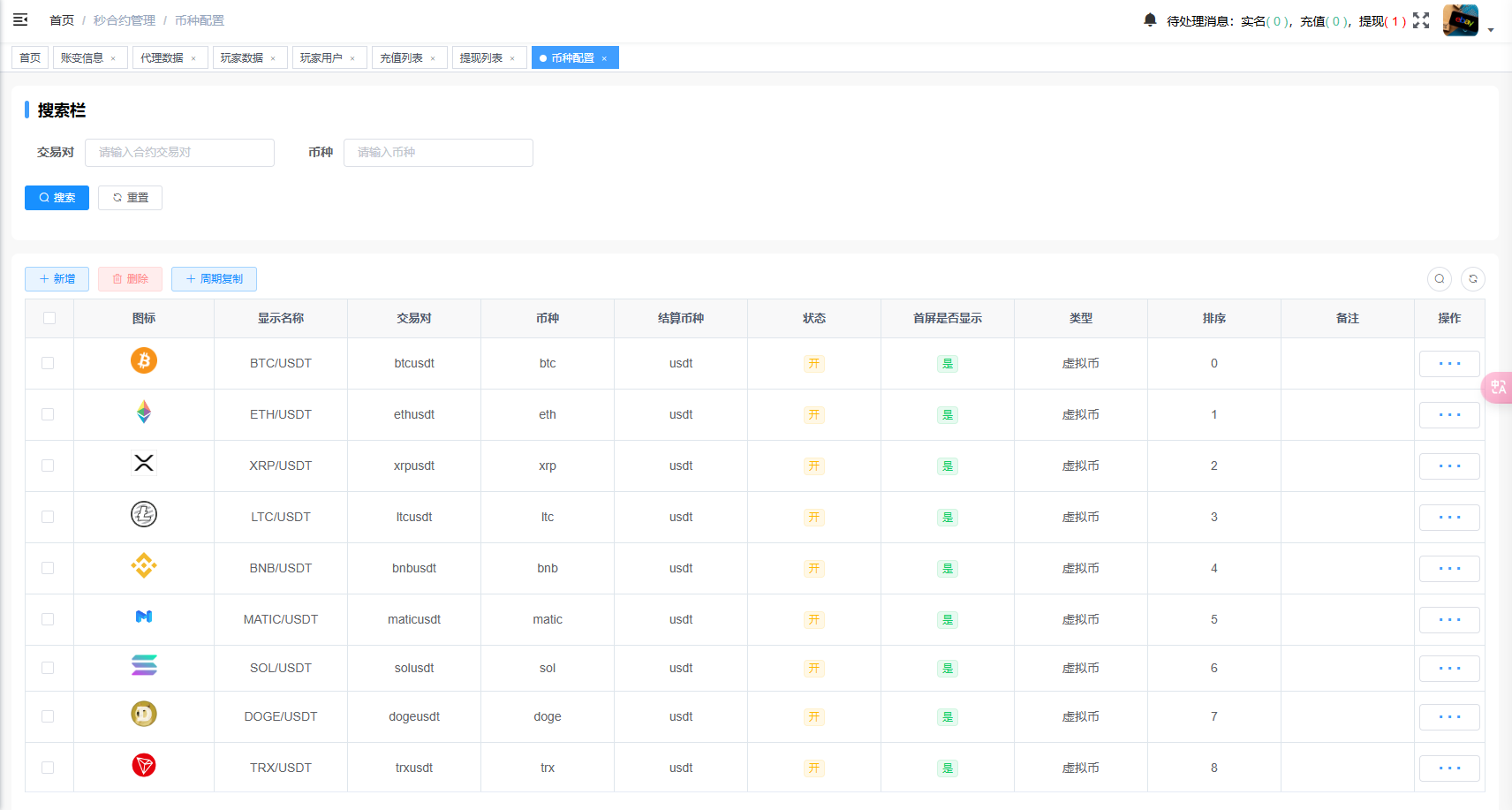1512x810 pixels.
Task: Switch to the 充值列表 tab
Action: point(402,58)
